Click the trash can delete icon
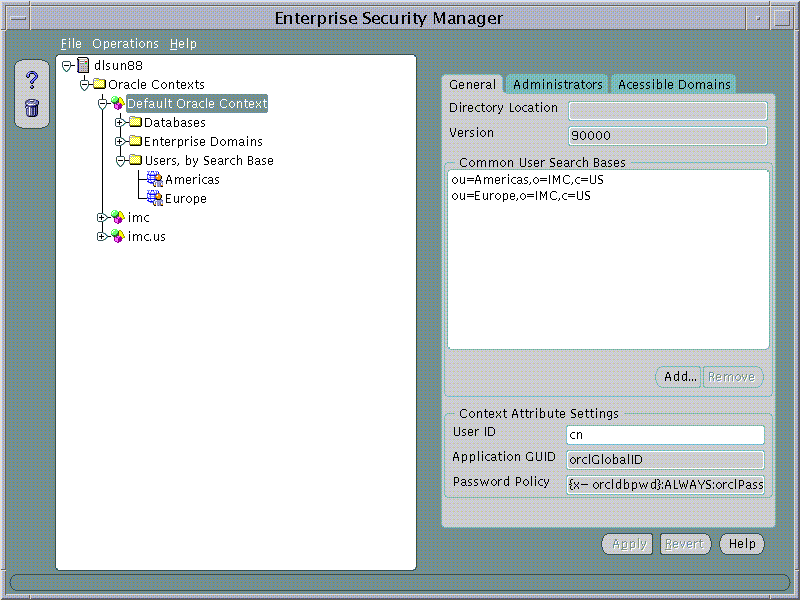Screen dimensions: 800x600 click(32, 108)
